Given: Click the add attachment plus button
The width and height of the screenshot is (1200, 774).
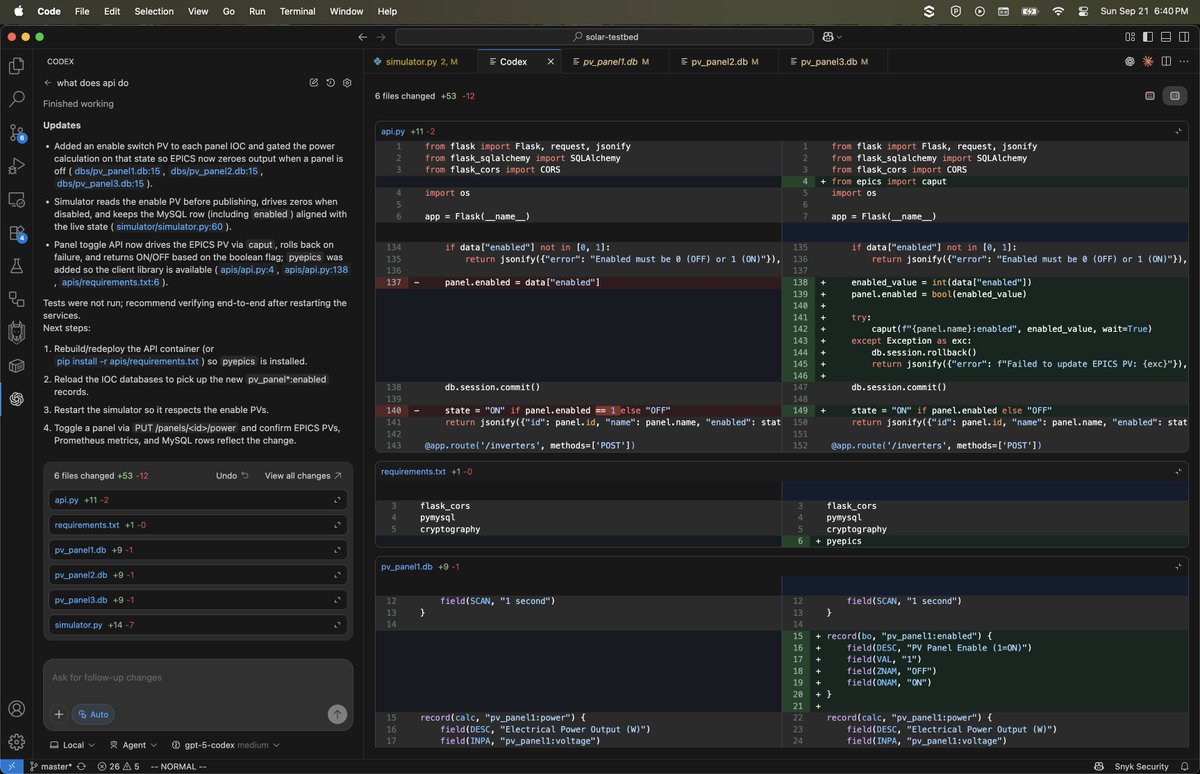Looking at the screenshot, I should coord(59,714).
